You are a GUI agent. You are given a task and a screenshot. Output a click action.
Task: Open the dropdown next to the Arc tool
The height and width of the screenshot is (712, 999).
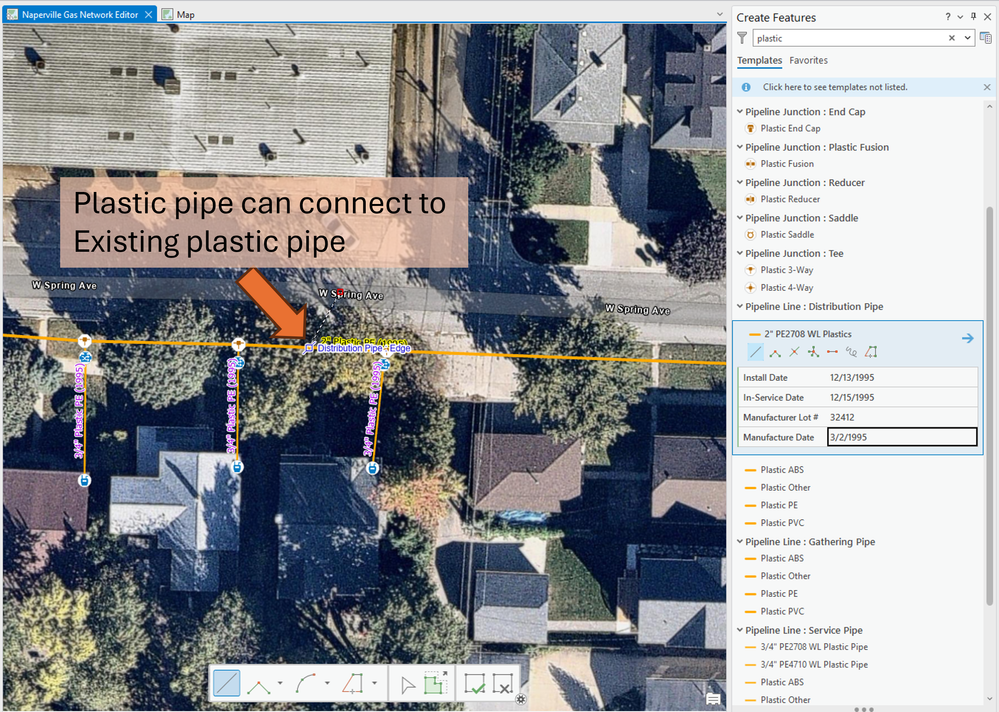tap(327, 683)
